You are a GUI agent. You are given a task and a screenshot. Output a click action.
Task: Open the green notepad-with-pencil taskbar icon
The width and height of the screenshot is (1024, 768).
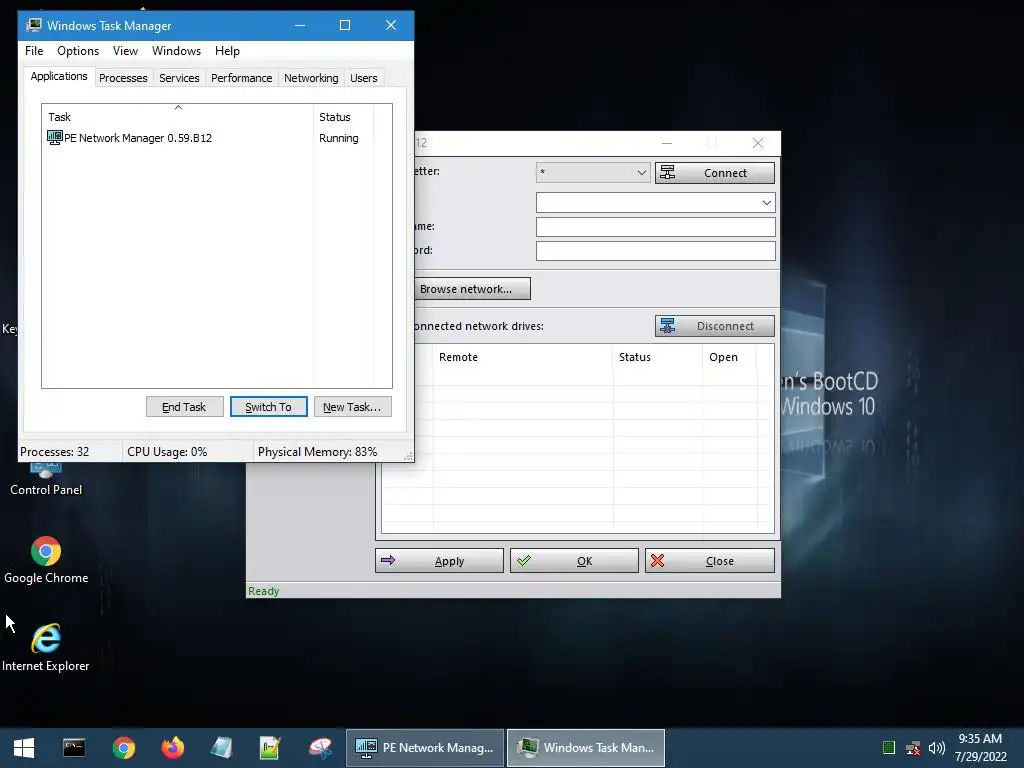(x=270, y=748)
